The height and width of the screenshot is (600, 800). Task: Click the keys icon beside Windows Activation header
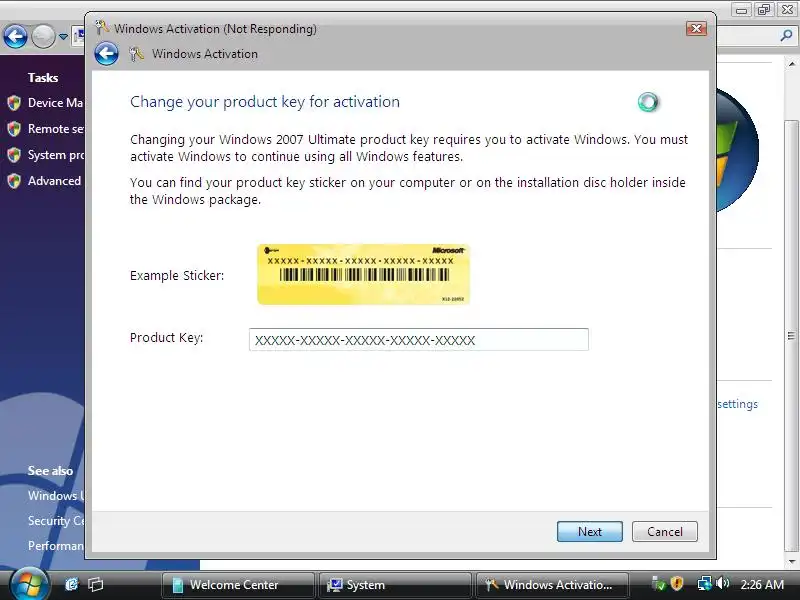point(136,54)
